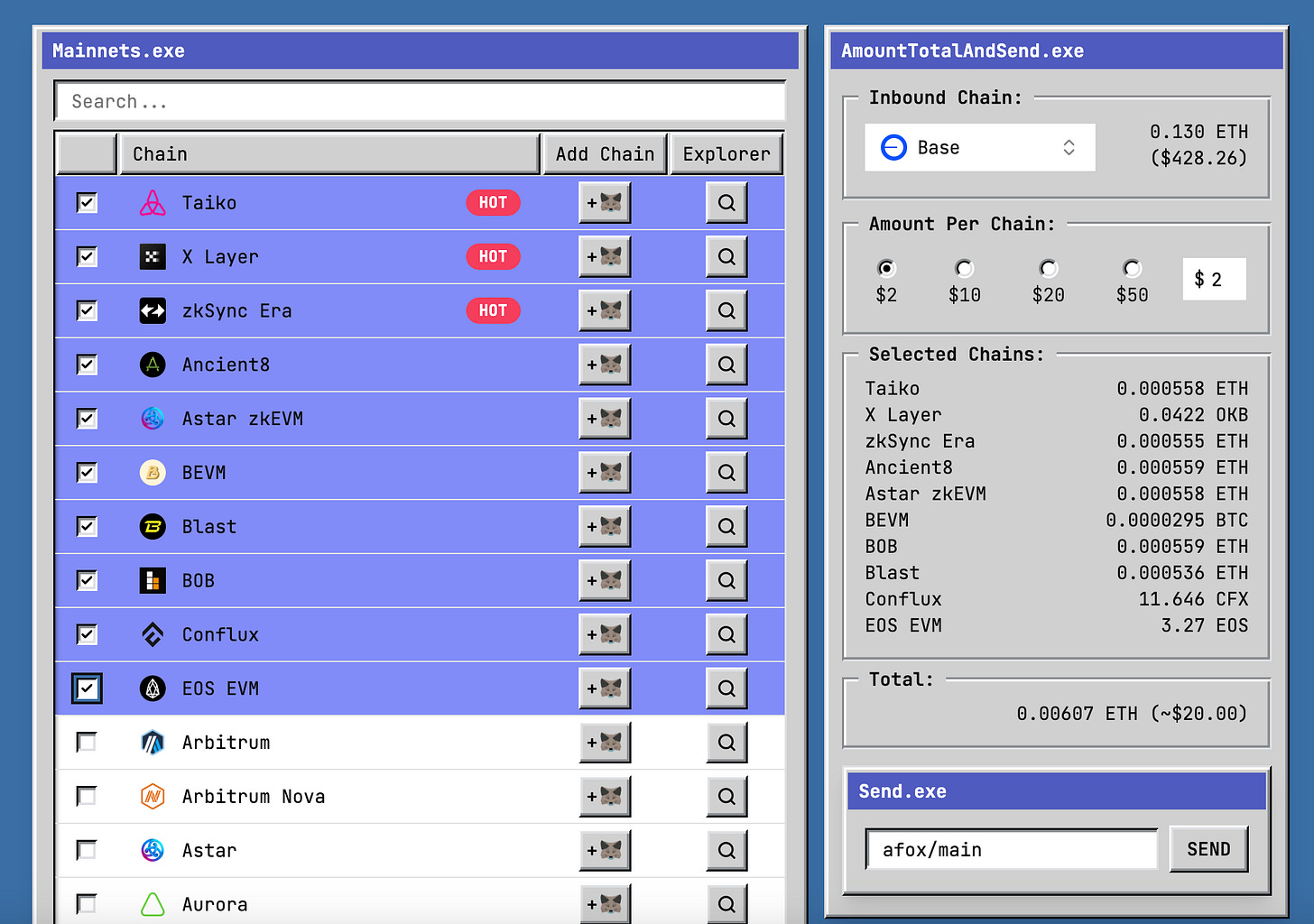This screenshot has height=924, width=1314.
Task: Uncheck the EOS EVM checkbox
Action: (x=87, y=688)
